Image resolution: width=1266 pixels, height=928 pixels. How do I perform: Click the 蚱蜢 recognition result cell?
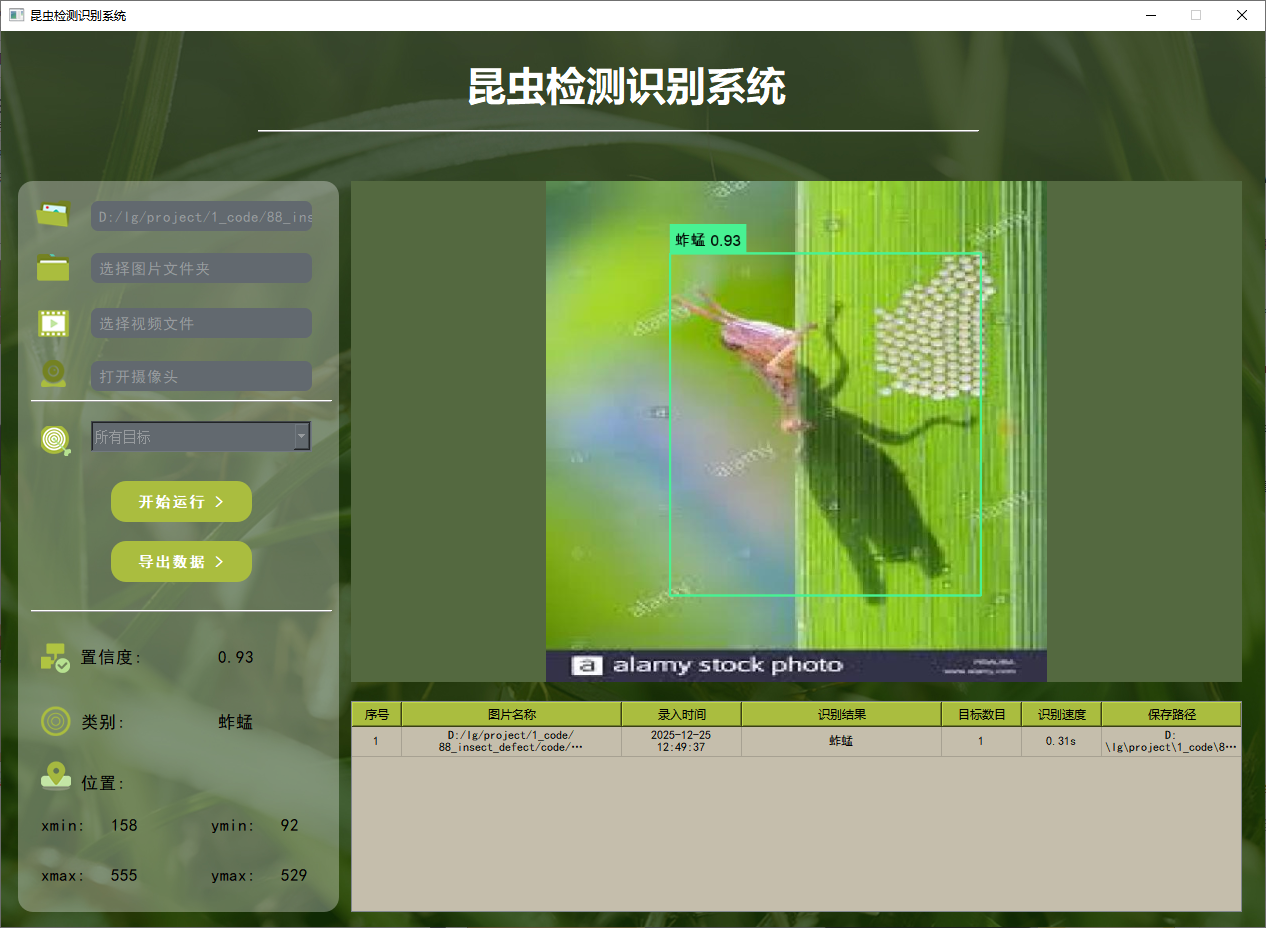841,741
